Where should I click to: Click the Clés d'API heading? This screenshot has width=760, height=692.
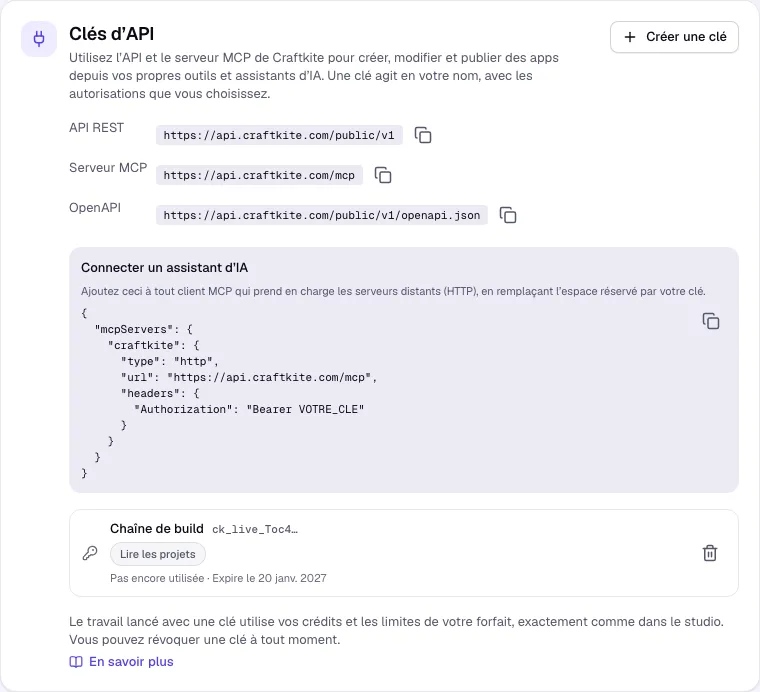[111, 34]
